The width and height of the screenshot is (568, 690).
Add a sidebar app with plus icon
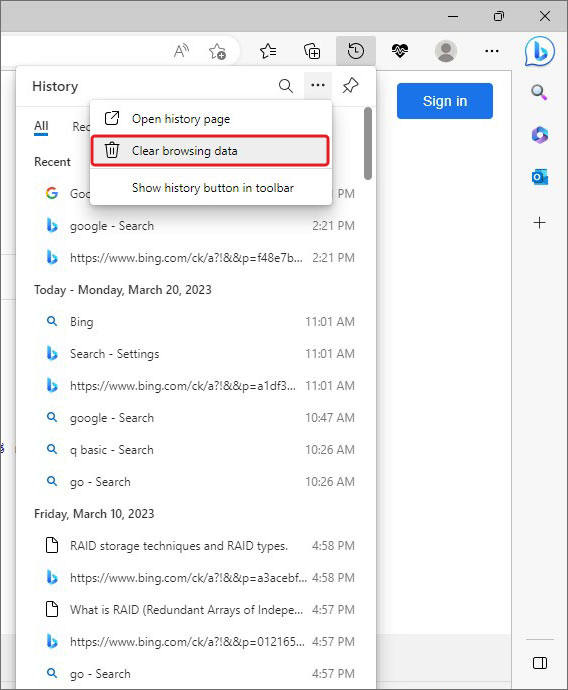[539, 223]
